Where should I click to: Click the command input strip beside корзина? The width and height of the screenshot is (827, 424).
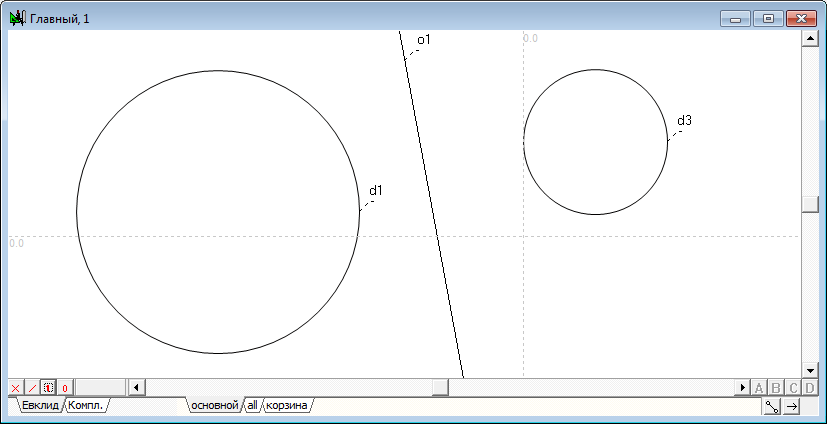point(537,406)
